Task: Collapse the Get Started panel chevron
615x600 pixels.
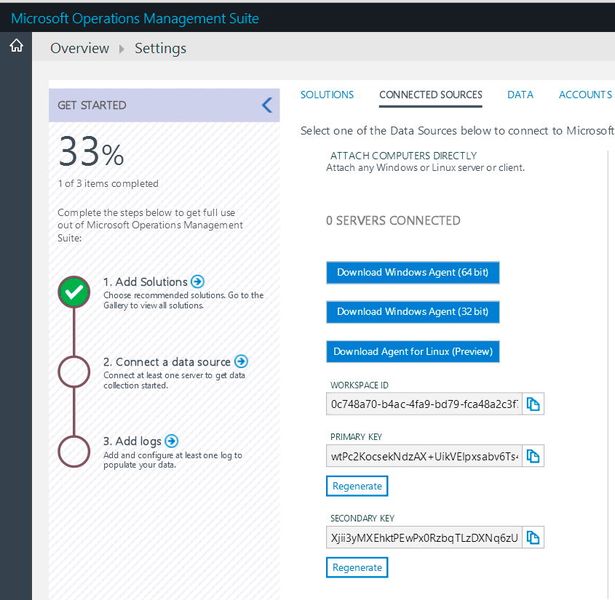Action: click(267, 105)
